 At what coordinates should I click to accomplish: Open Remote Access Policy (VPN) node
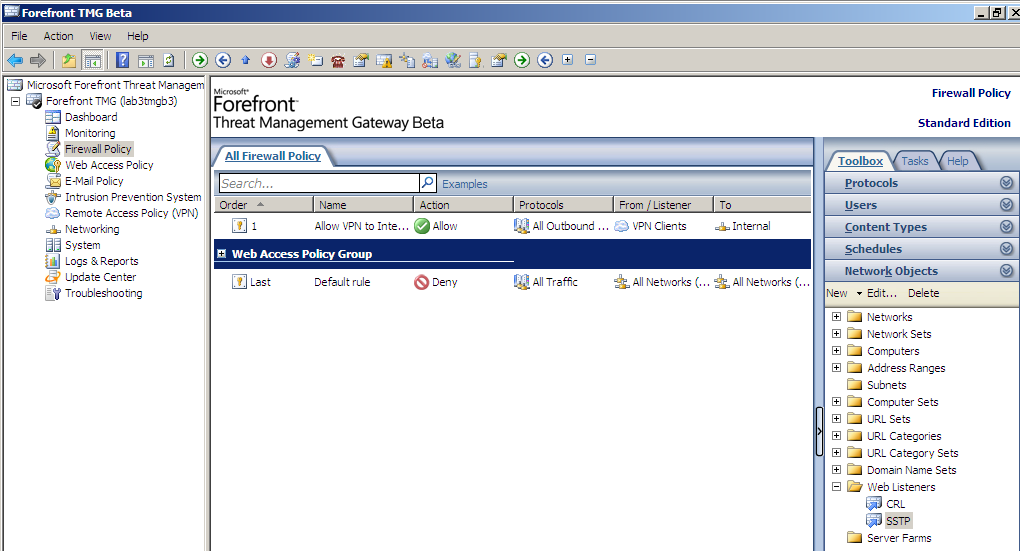[131, 213]
